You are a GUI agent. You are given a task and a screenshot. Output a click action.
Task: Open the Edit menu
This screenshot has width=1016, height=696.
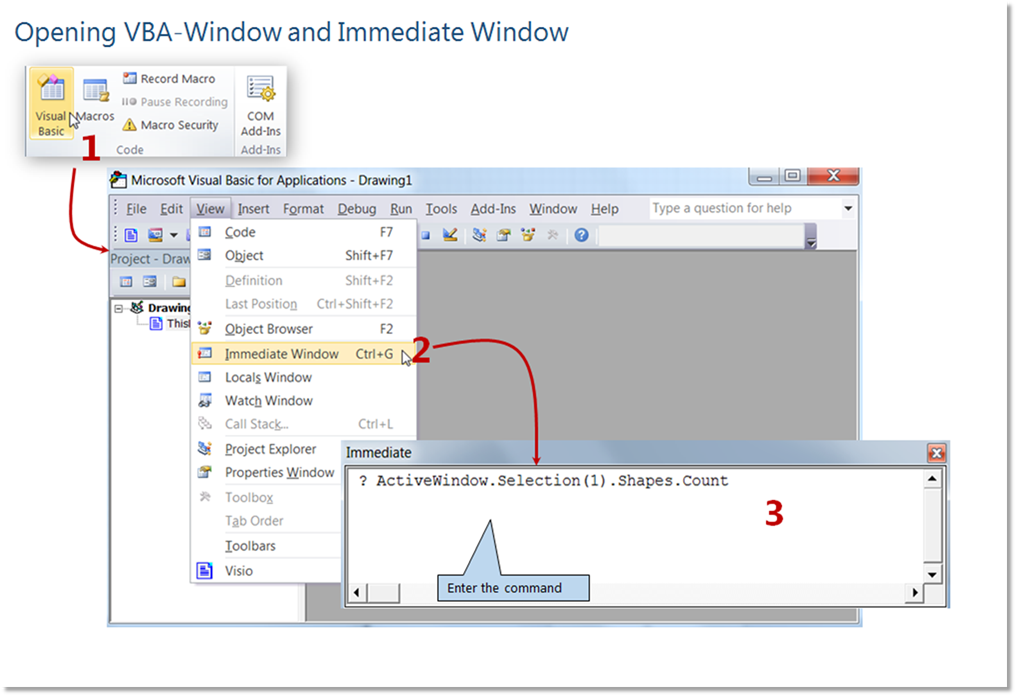[x=172, y=209]
